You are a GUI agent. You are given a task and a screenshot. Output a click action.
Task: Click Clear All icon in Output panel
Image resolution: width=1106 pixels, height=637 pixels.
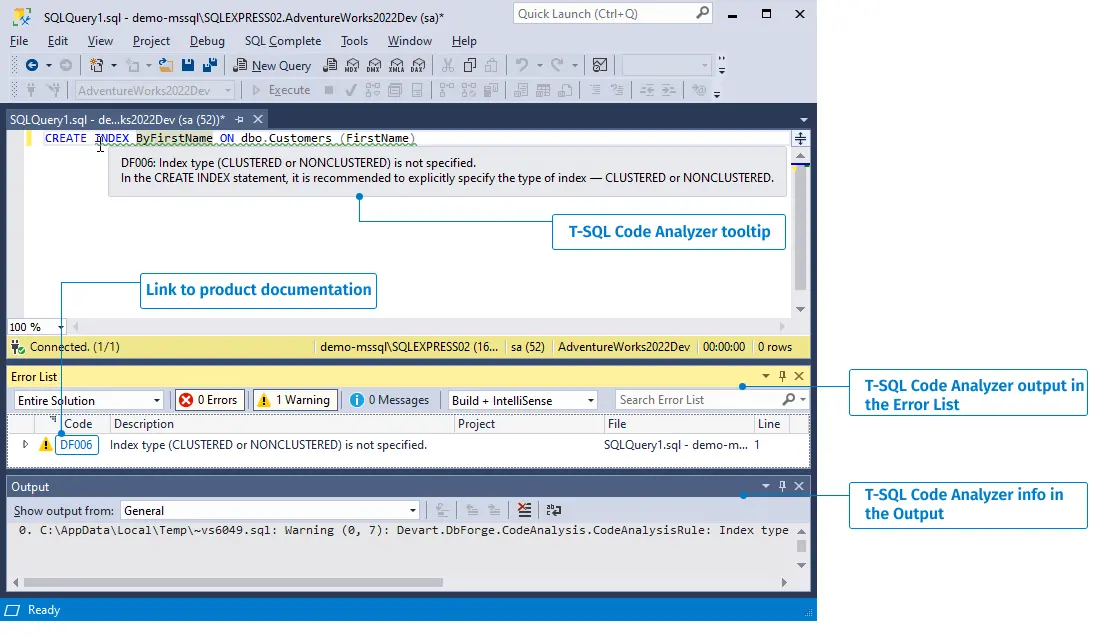point(525,510)
